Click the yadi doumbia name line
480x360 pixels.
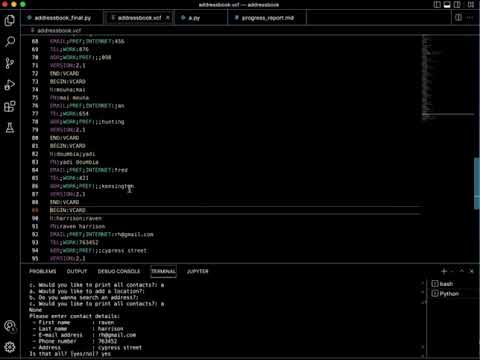click(x=74, y=162)
